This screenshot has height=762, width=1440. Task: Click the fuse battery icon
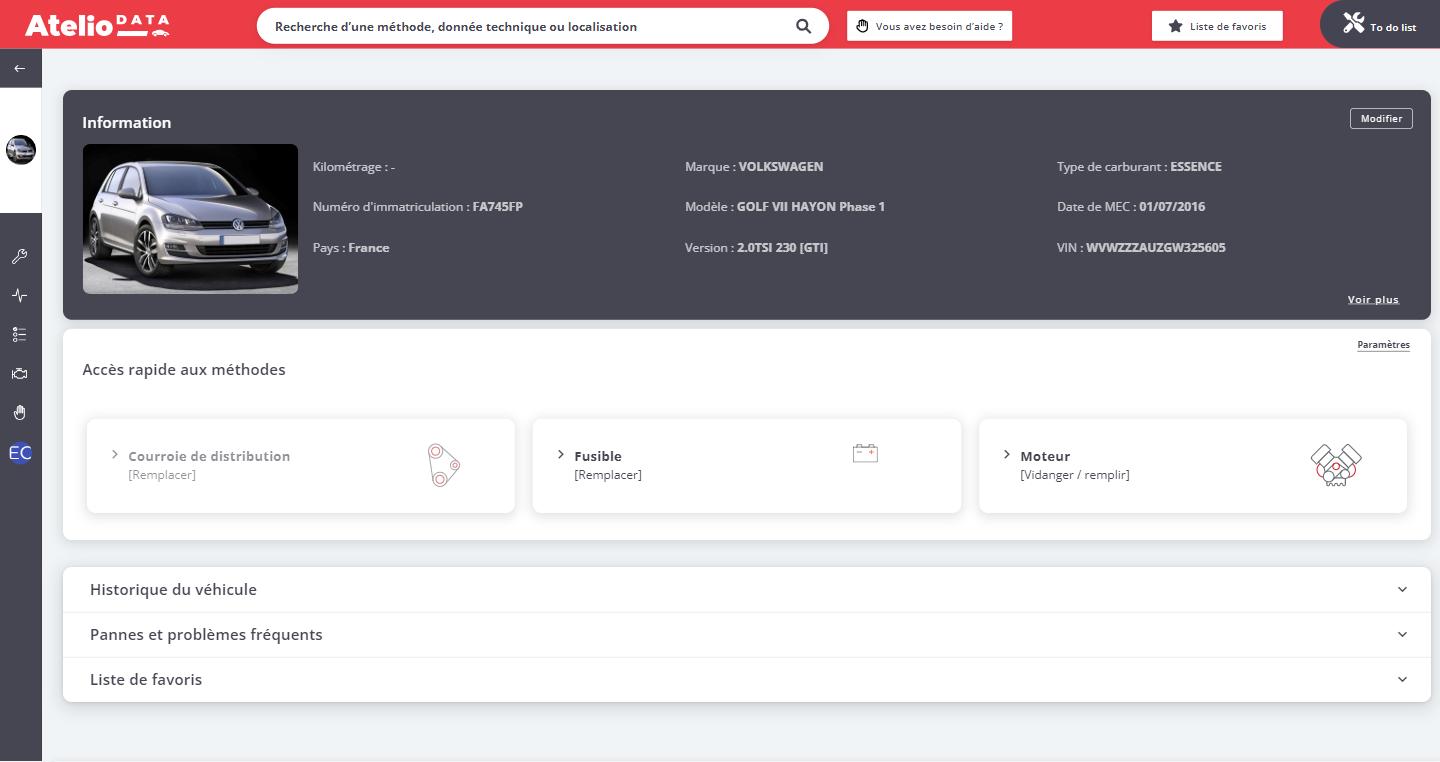pos(865,453)
